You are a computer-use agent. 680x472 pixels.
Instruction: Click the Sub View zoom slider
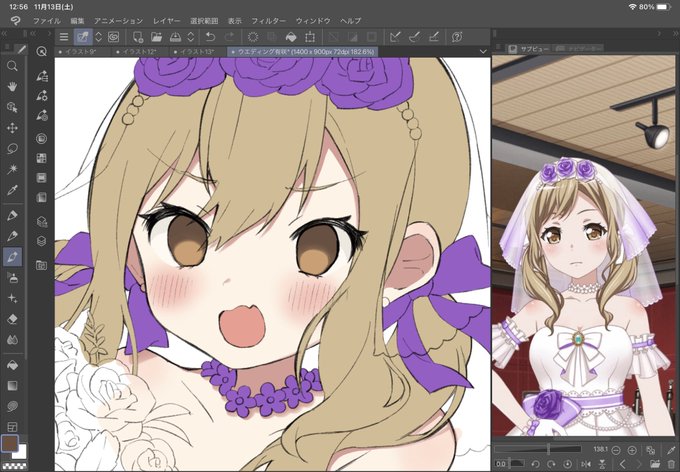click(x=538, y=449)
